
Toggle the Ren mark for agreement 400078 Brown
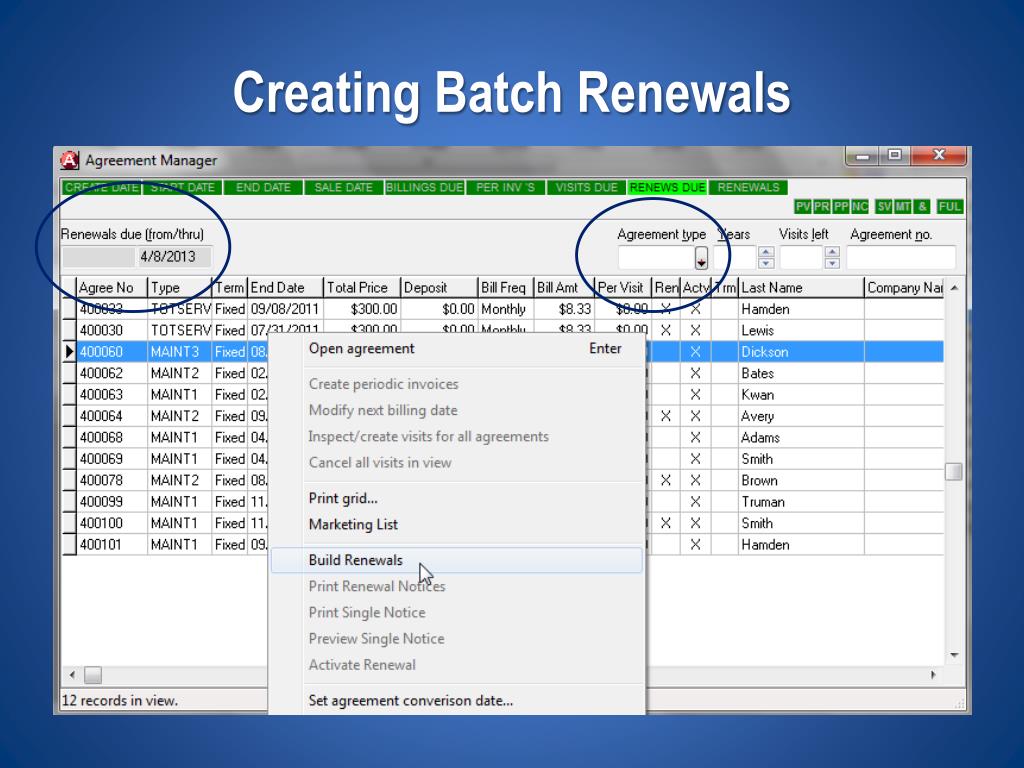[x=666, y=480]
